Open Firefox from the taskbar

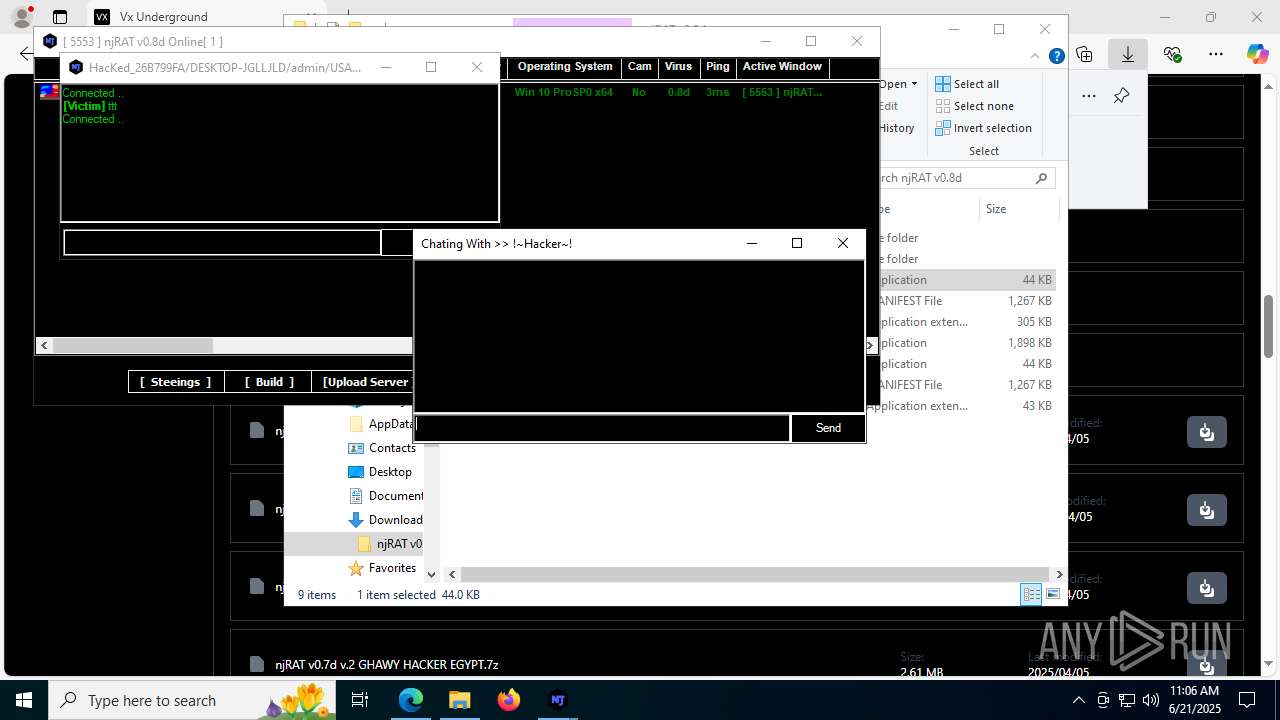click(x=509, y=700)
